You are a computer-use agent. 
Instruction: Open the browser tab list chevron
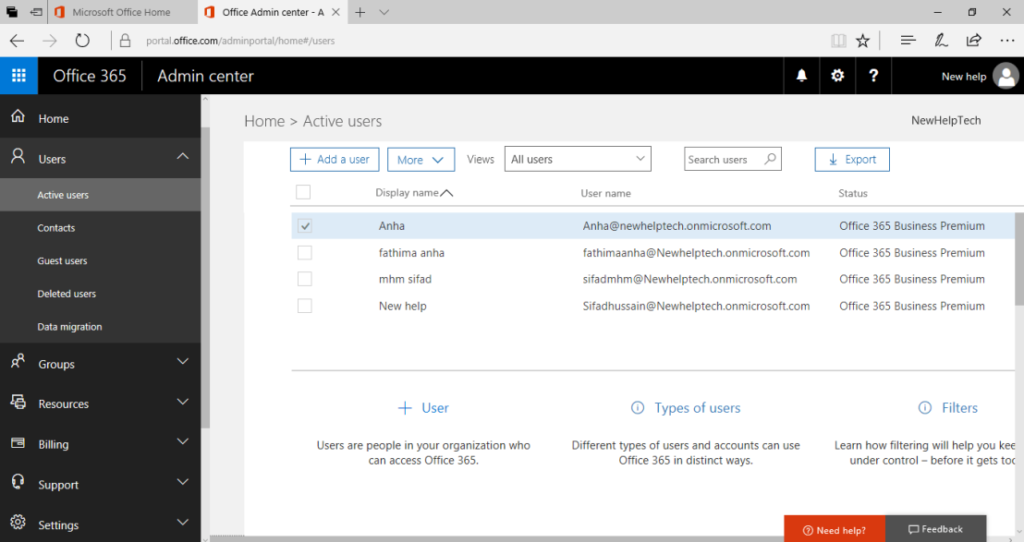[x=384, y=12]
